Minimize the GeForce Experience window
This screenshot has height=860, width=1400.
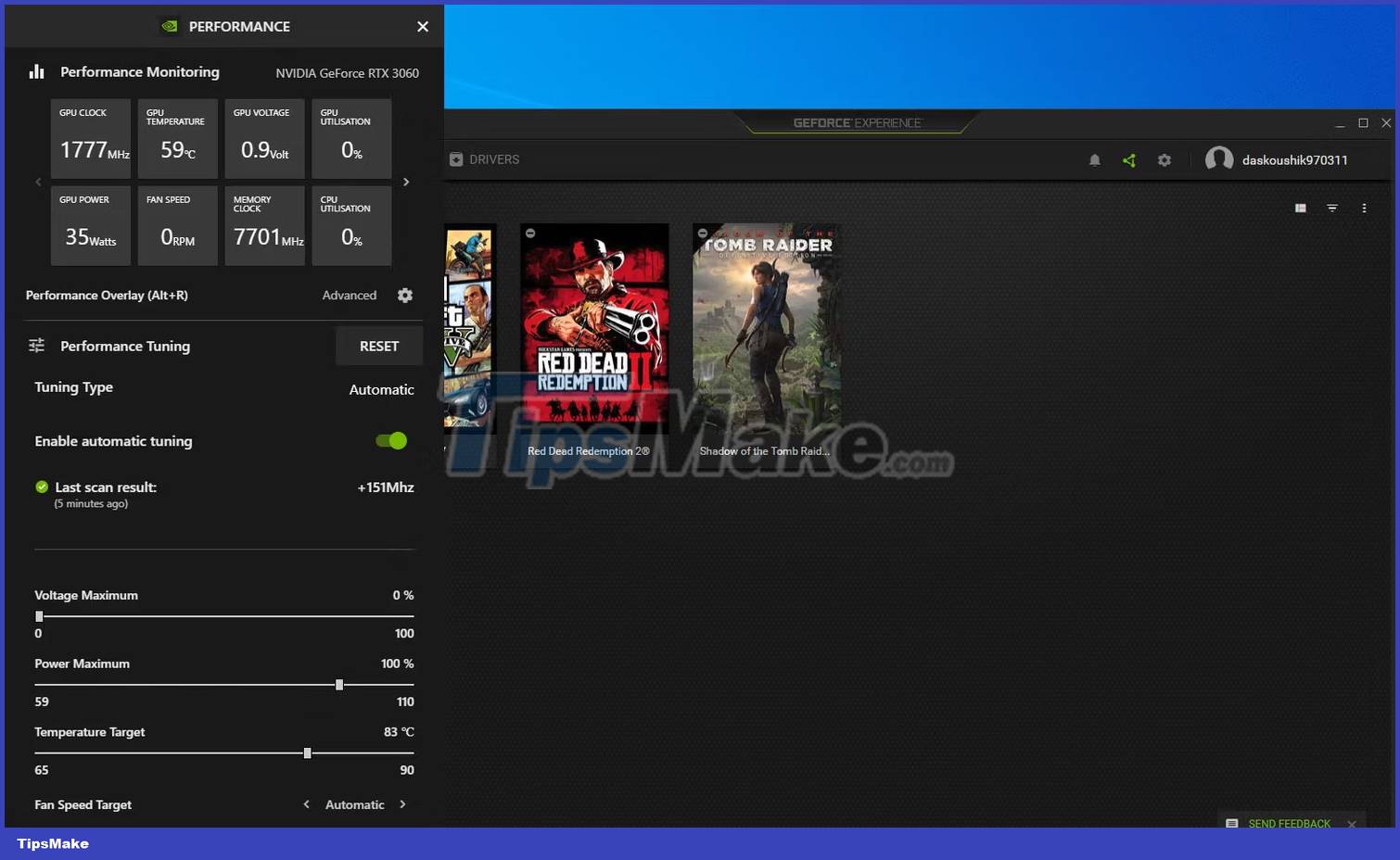[1340, 123]
